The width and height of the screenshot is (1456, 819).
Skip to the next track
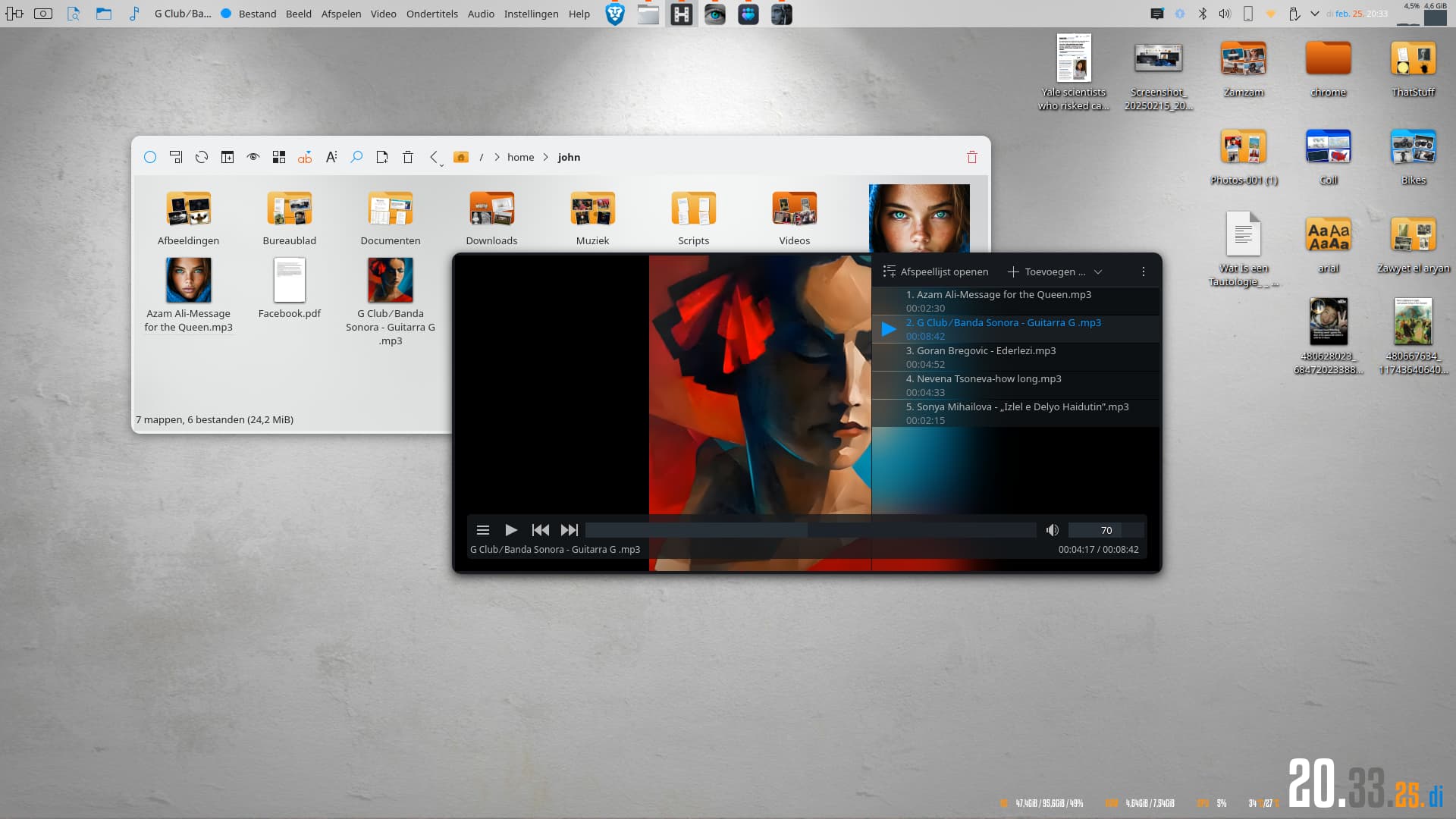[570, 530]
